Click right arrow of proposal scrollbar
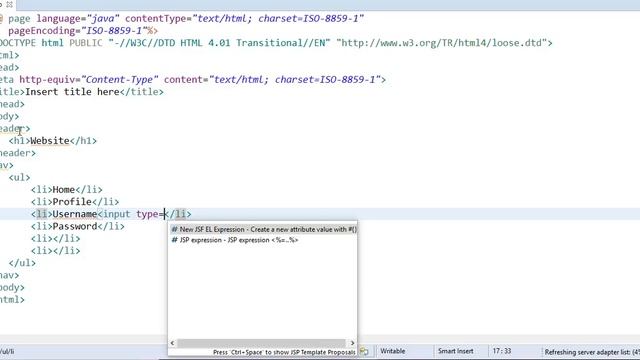This screenshot has width=640, height=360. (352, 343)
